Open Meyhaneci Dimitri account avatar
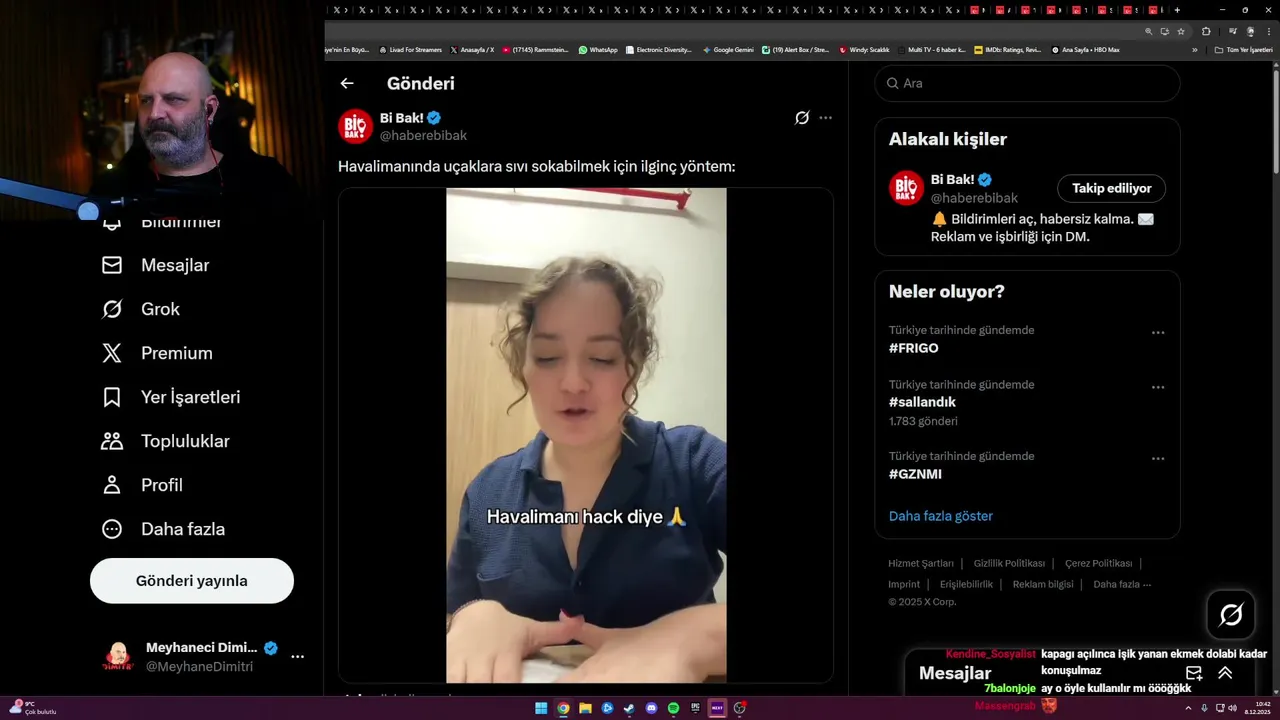The height and width of the screenshot is (720, 1280). click(x=118, y=657)
